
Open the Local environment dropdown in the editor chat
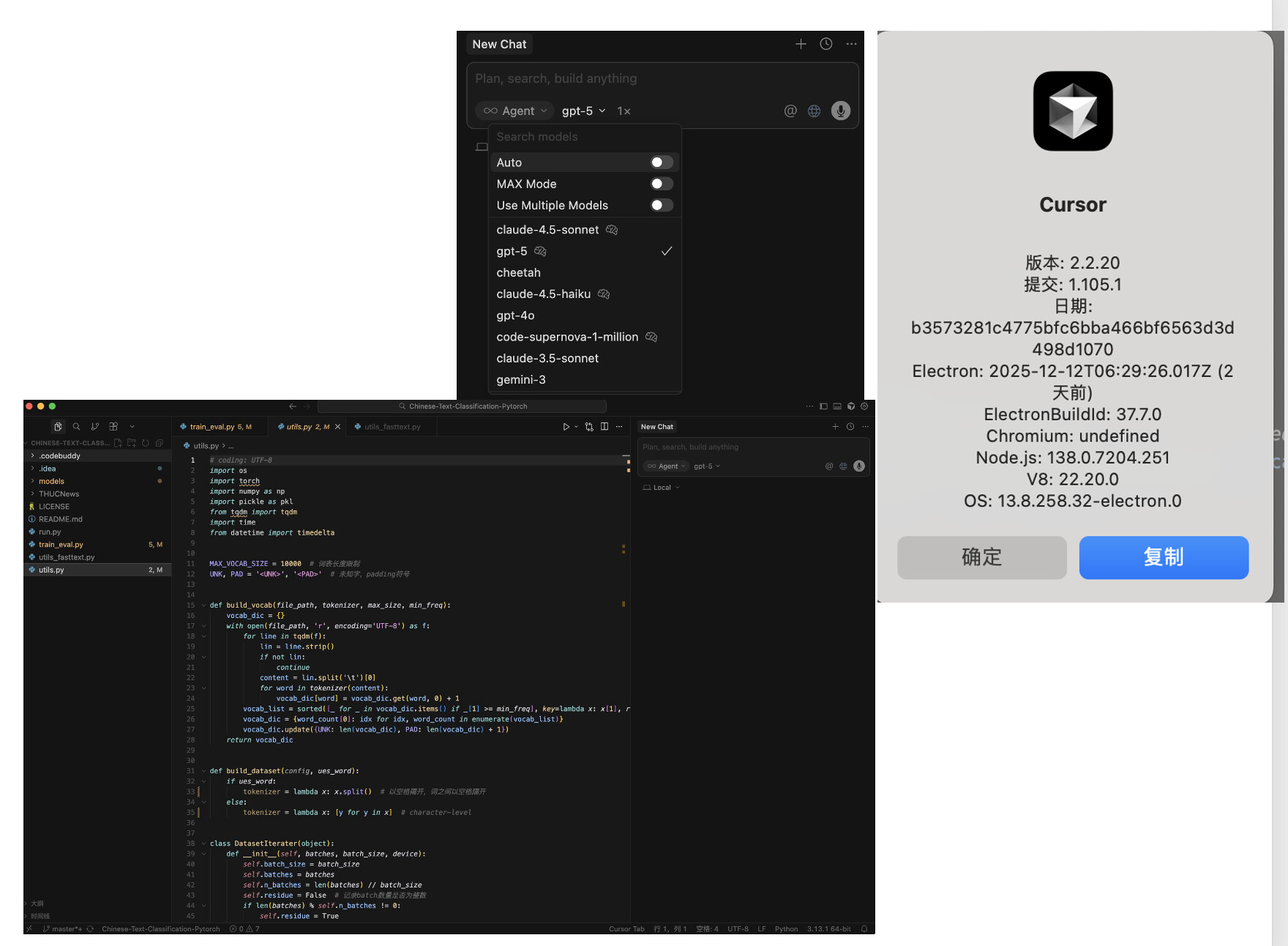click(x=662, y=488)
